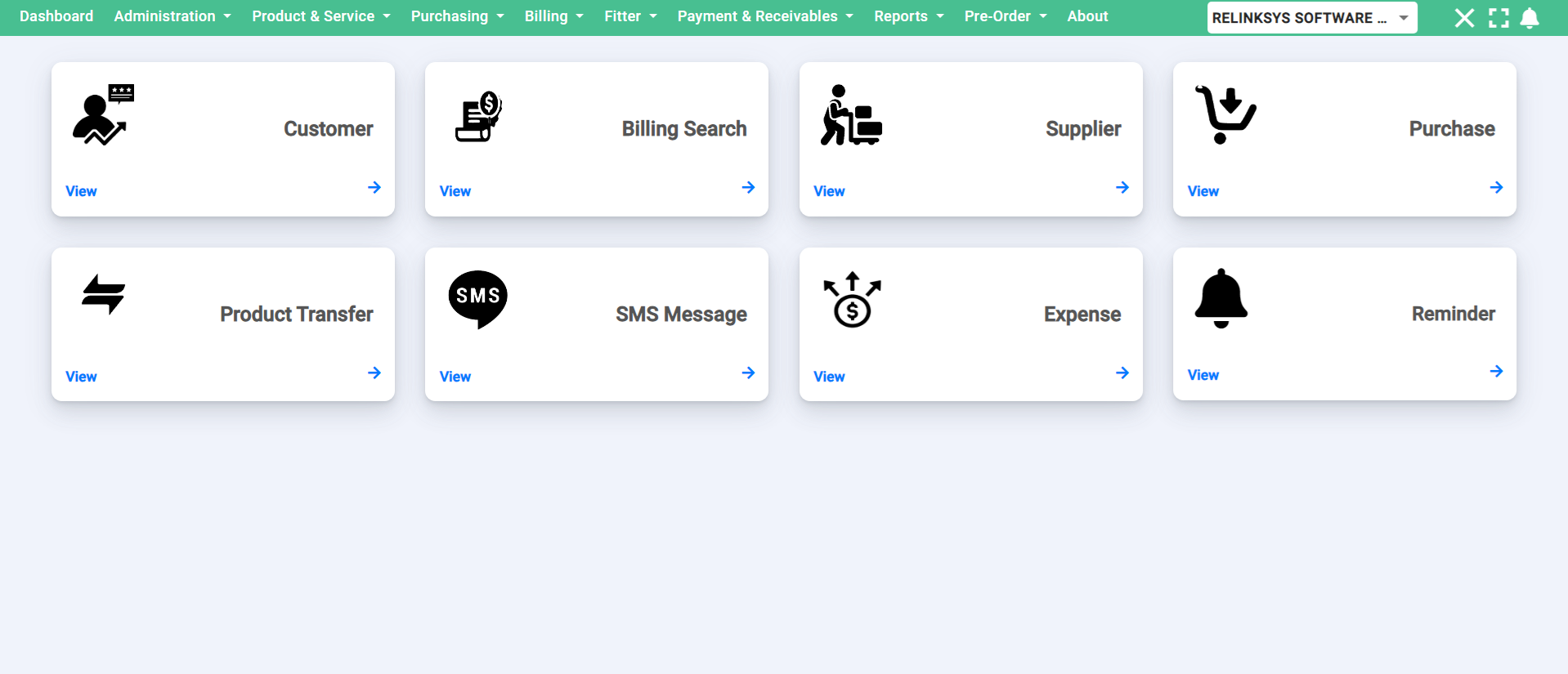Click the Customer card icon
Screen dimensions: 1568x674
pyautogui.click(x=104, y=114)
